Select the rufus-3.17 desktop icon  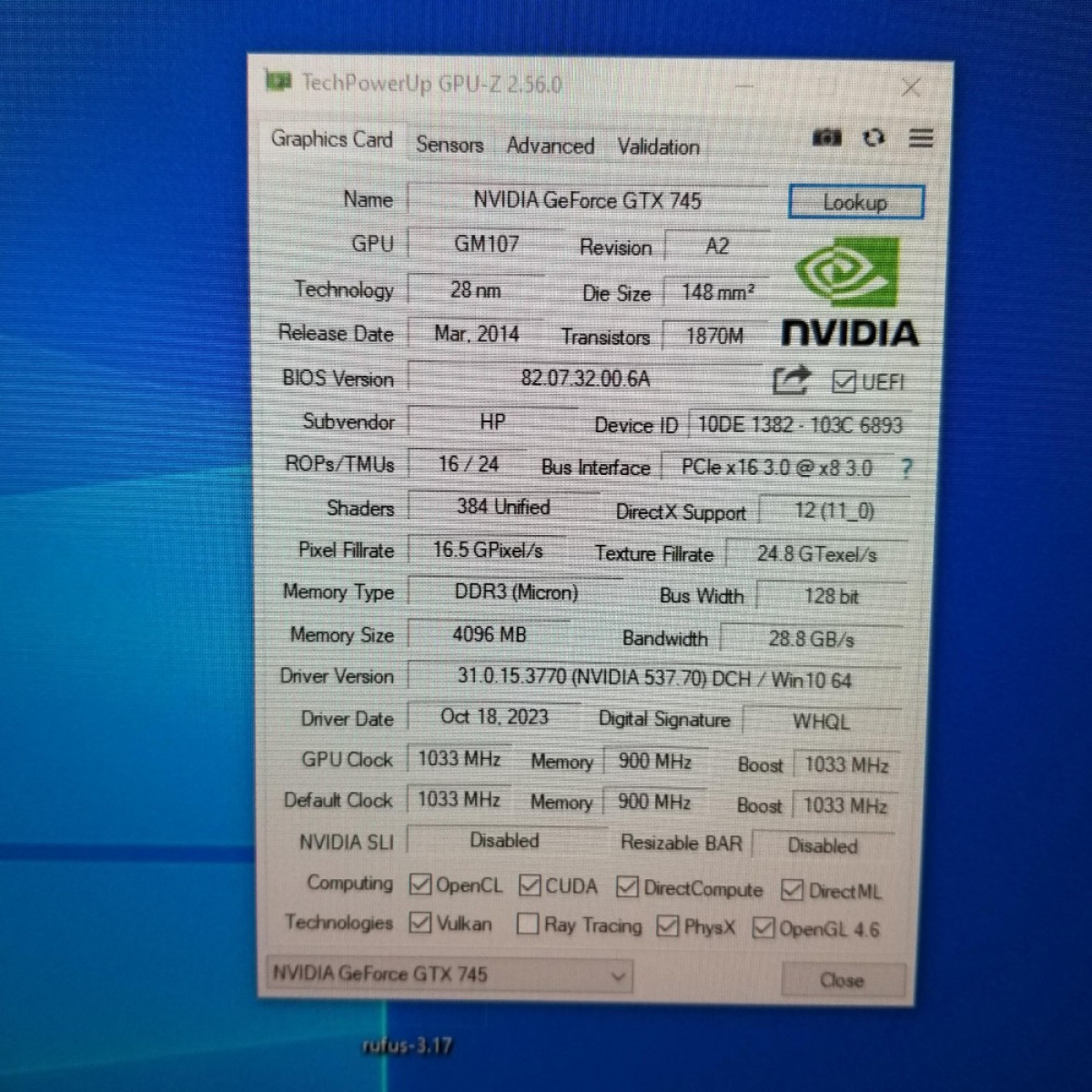point(406,1046)
